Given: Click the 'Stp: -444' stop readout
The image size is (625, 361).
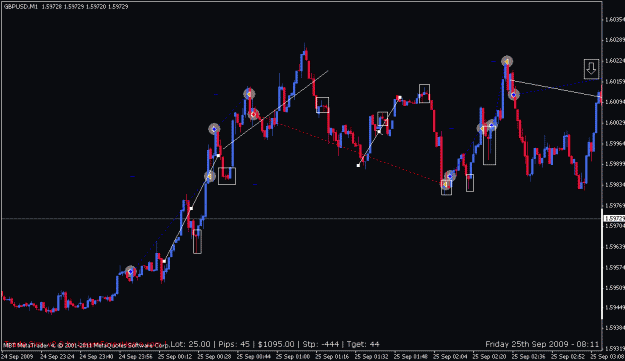Looking at the screenshot, I should click(321, 344).
